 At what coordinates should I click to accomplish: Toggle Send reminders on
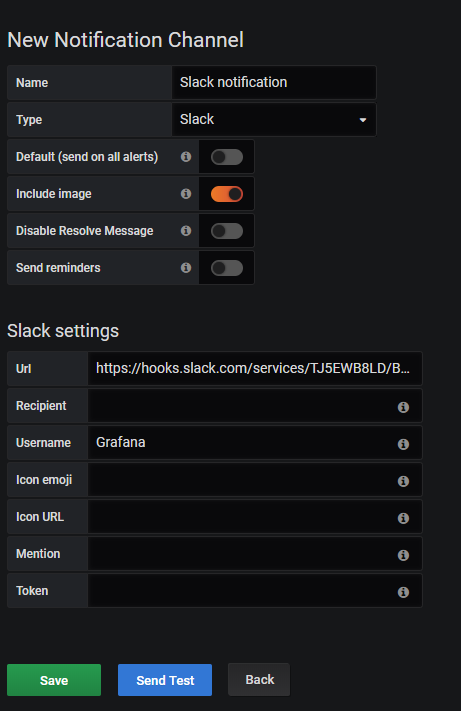(227, 268)
